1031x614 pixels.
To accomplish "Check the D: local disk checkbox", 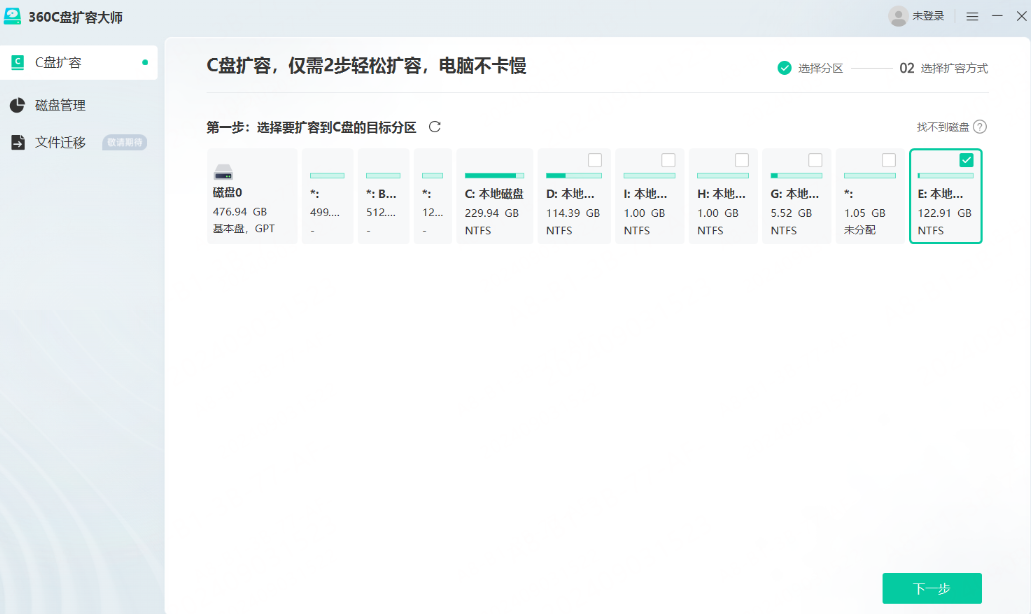I will [595, 160].
